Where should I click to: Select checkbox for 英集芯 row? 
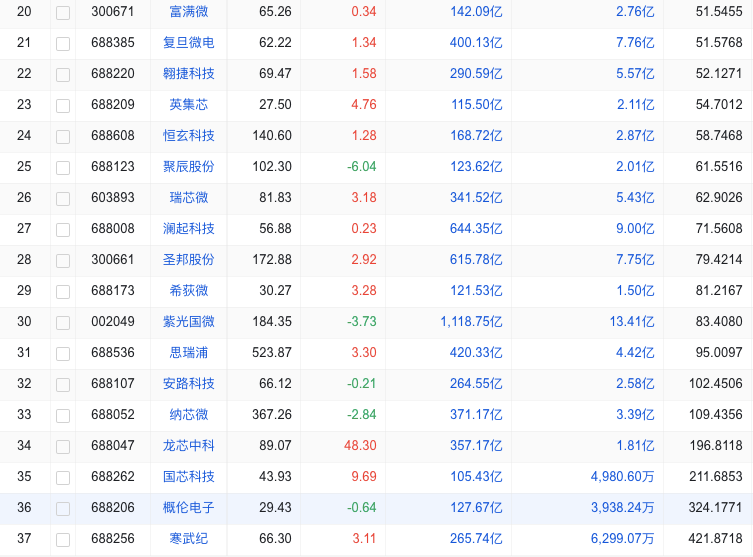(x=63, y=106)
